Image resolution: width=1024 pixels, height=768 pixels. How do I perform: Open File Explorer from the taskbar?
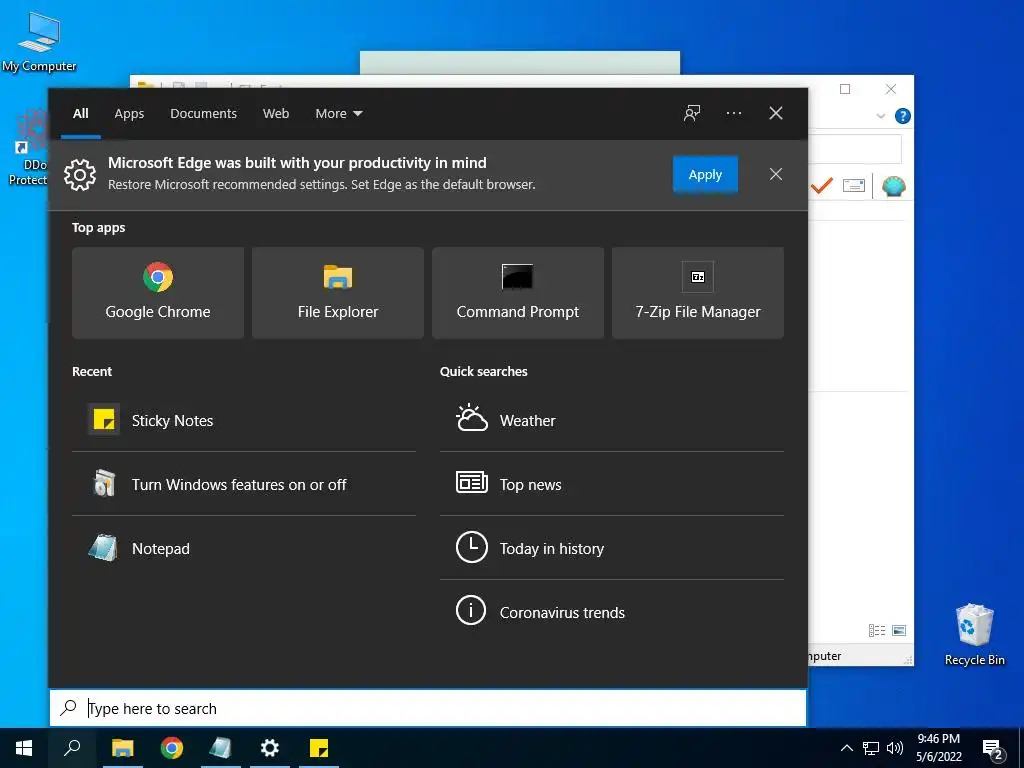122,748
